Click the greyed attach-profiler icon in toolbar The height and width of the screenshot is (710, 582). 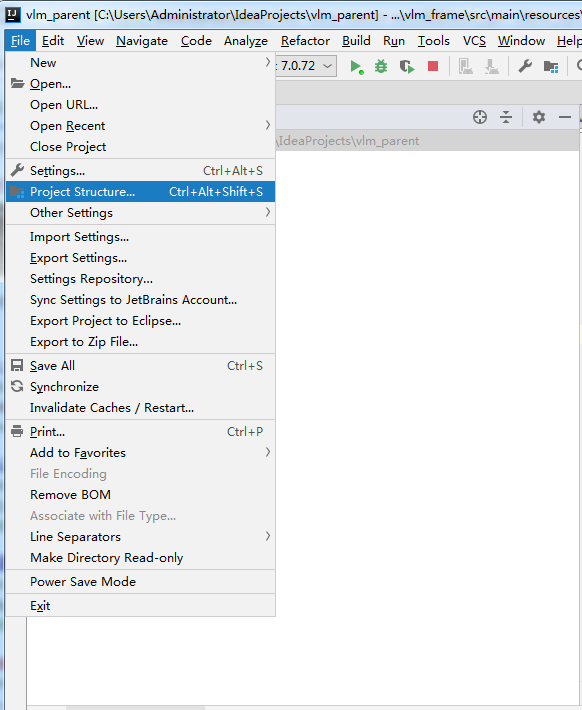click(x=491, y=67)
